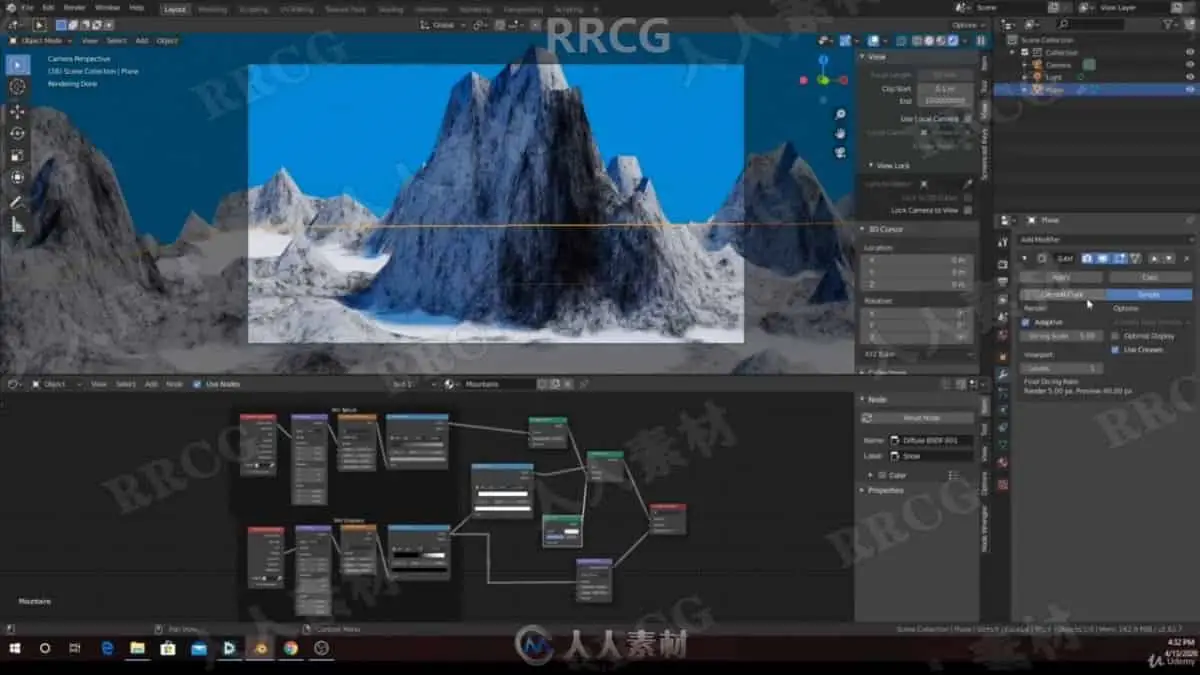Open the Mail app from taskbar

pyautogui.click(x=199, y=648)
